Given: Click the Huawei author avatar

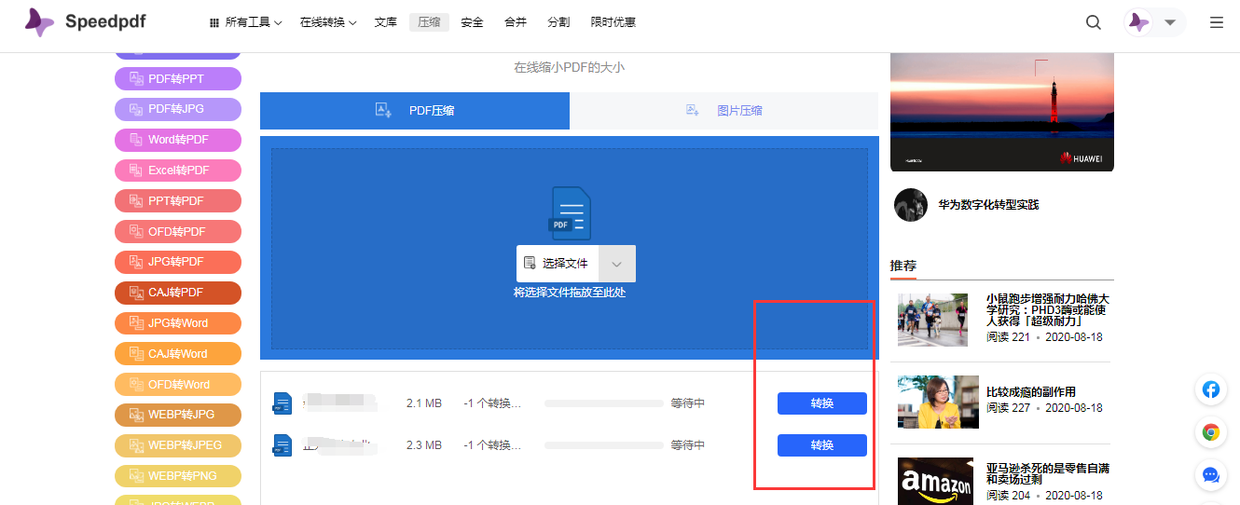Looking at the screenshot, I should tap(910, 204).
